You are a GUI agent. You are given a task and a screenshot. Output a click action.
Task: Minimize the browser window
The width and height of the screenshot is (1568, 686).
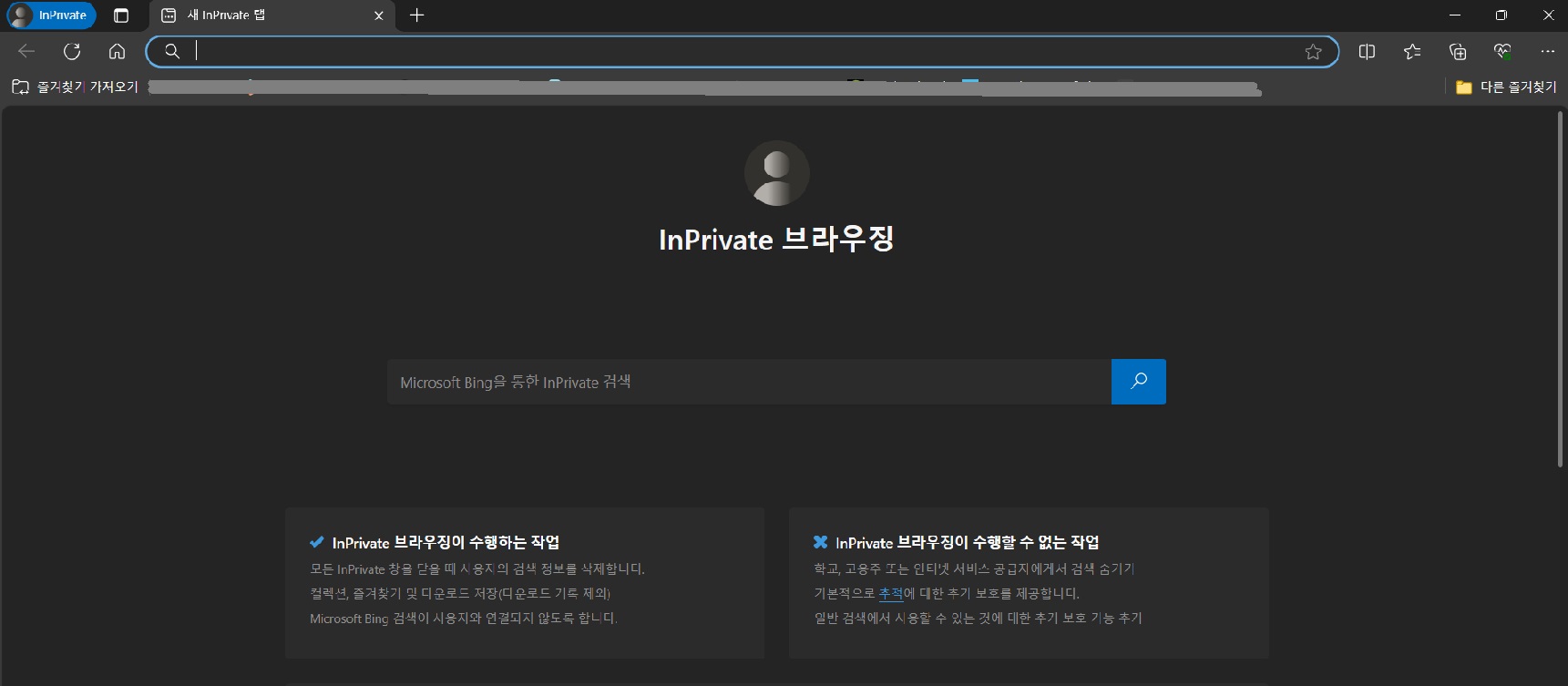pyautogui.click(x=1455, y=15)
